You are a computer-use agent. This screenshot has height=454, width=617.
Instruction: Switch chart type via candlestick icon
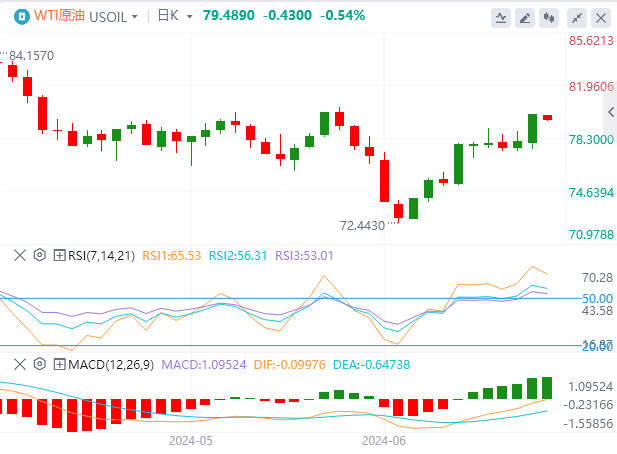tap(549, 18)
